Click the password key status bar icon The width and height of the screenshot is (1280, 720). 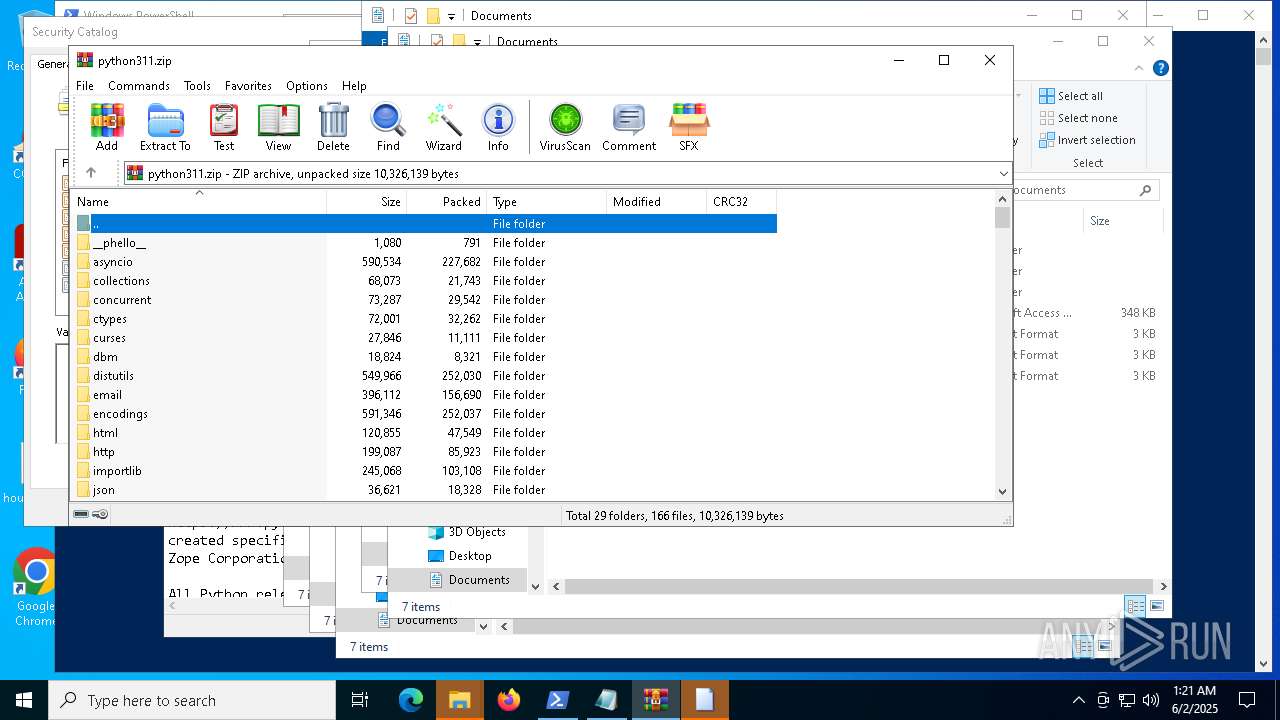tap(100, 515)
